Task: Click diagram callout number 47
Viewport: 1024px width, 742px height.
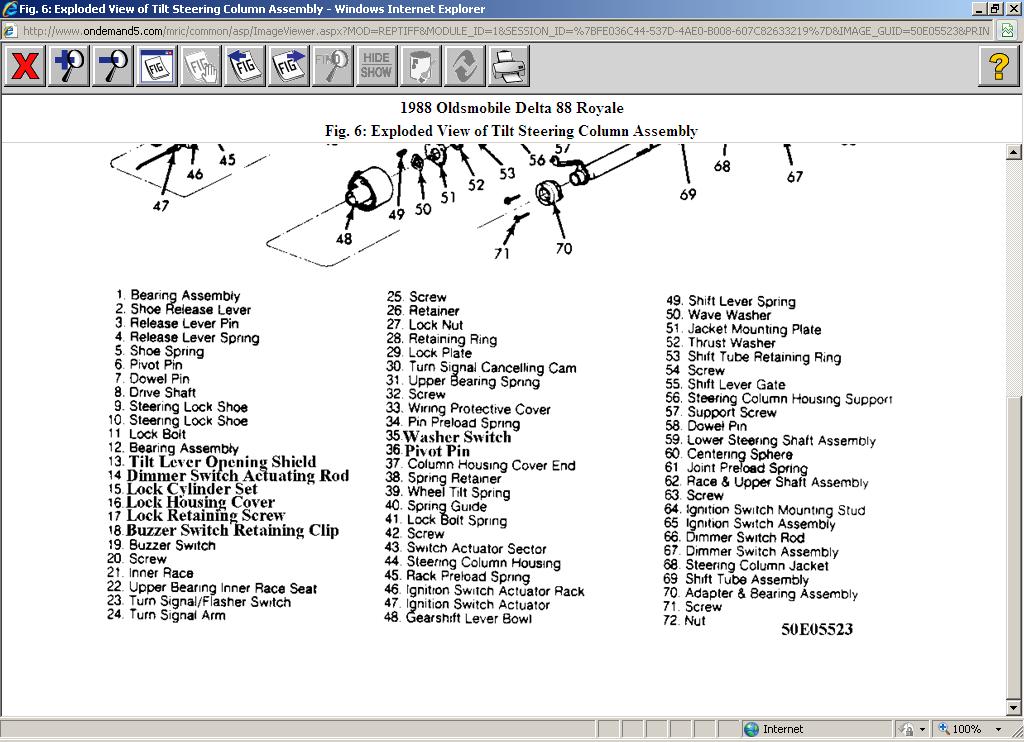Action: tap(161, 206)
